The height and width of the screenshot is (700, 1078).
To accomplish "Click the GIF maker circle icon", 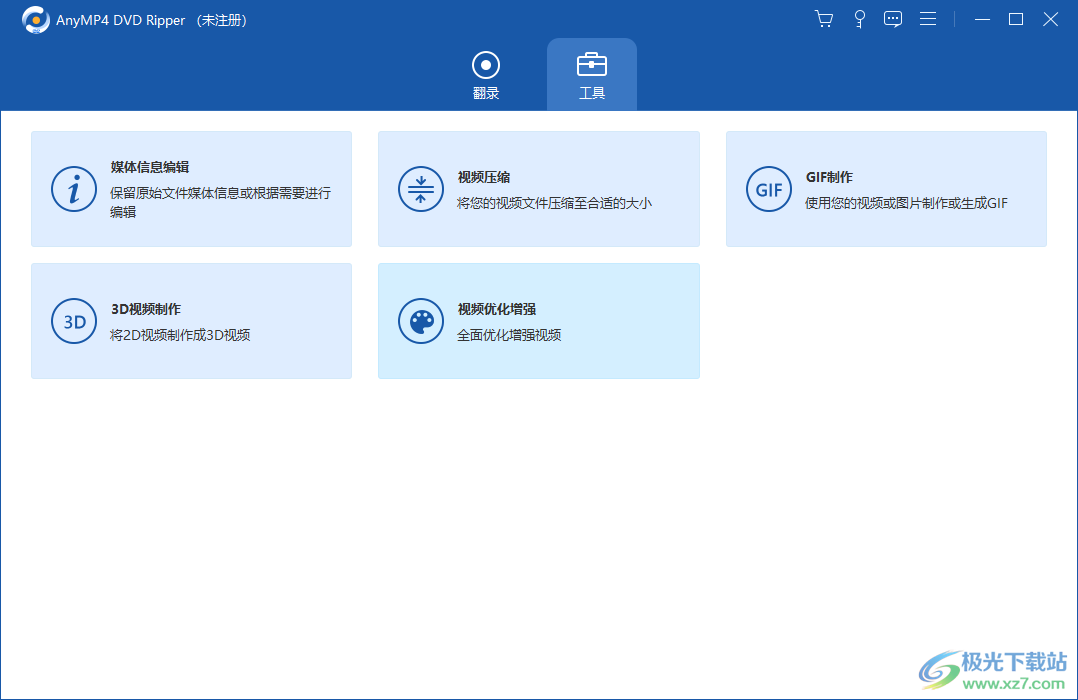I will 769,189.
